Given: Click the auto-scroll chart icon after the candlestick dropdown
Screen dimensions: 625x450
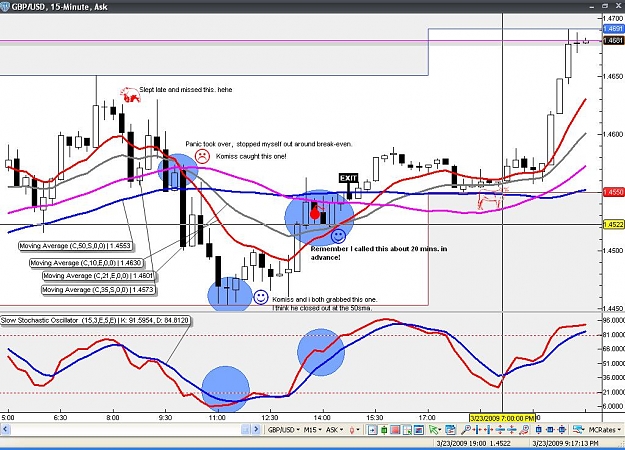Looking at the screenshot, I should (372, 430).
